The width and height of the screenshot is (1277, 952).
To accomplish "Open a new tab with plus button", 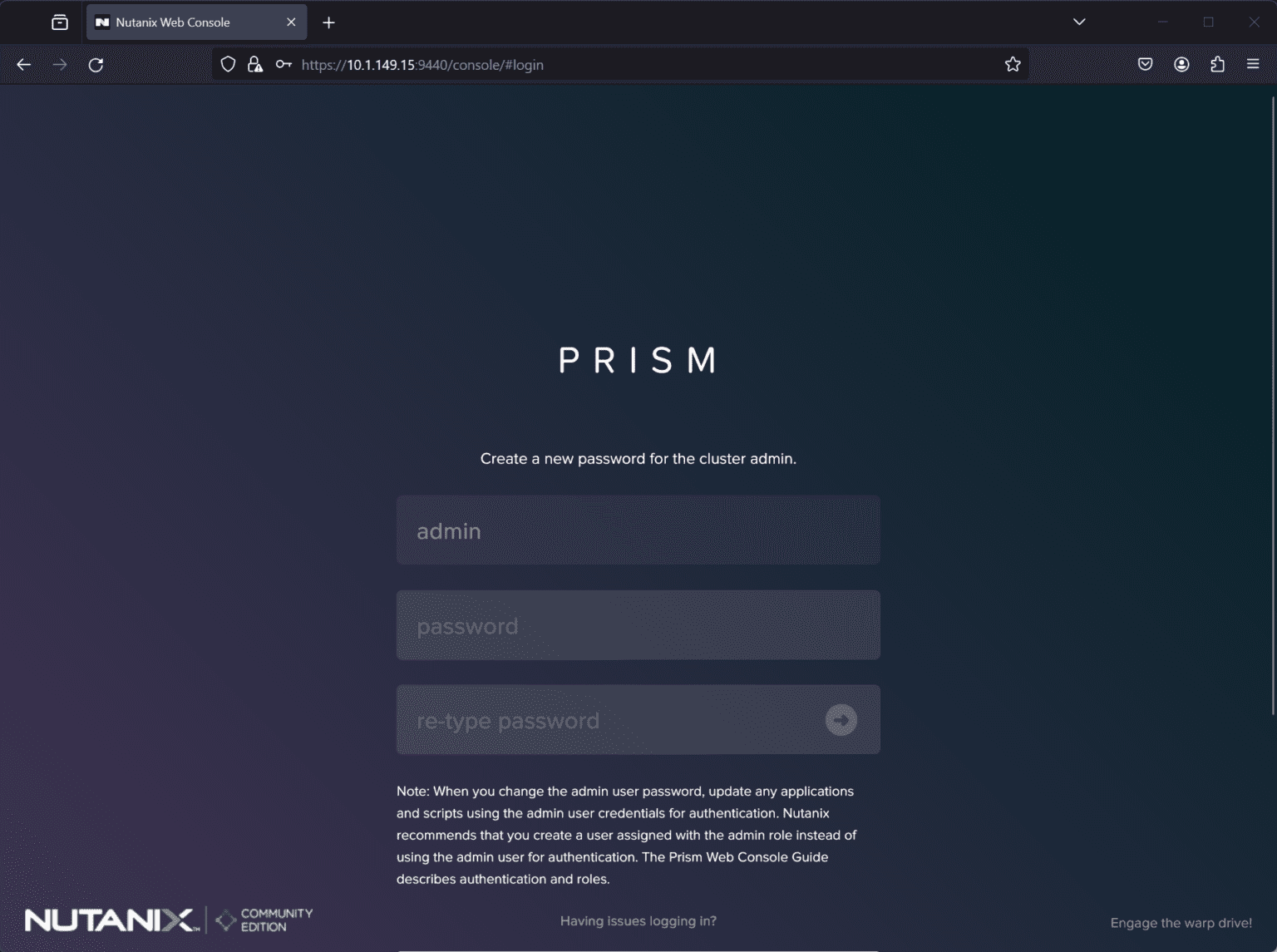I will pyautogui.click(x=328, y=22).
